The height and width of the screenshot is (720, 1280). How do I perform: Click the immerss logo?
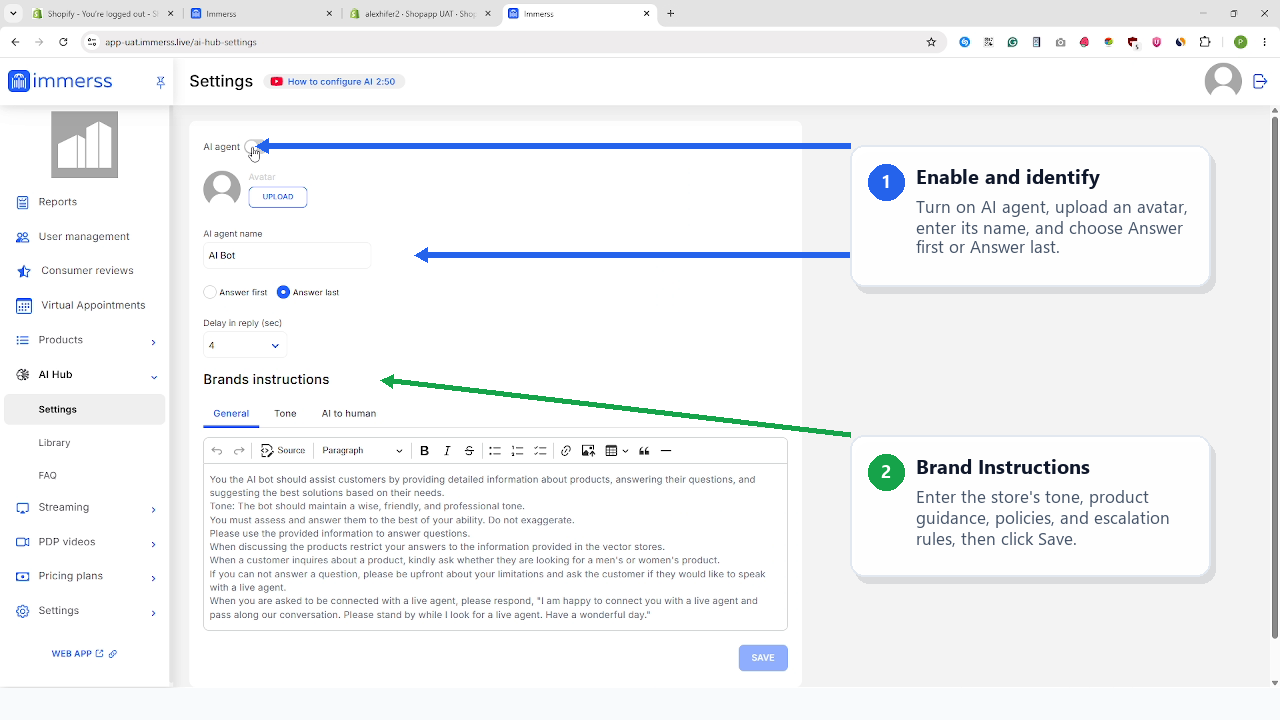(x=60, y=82)
